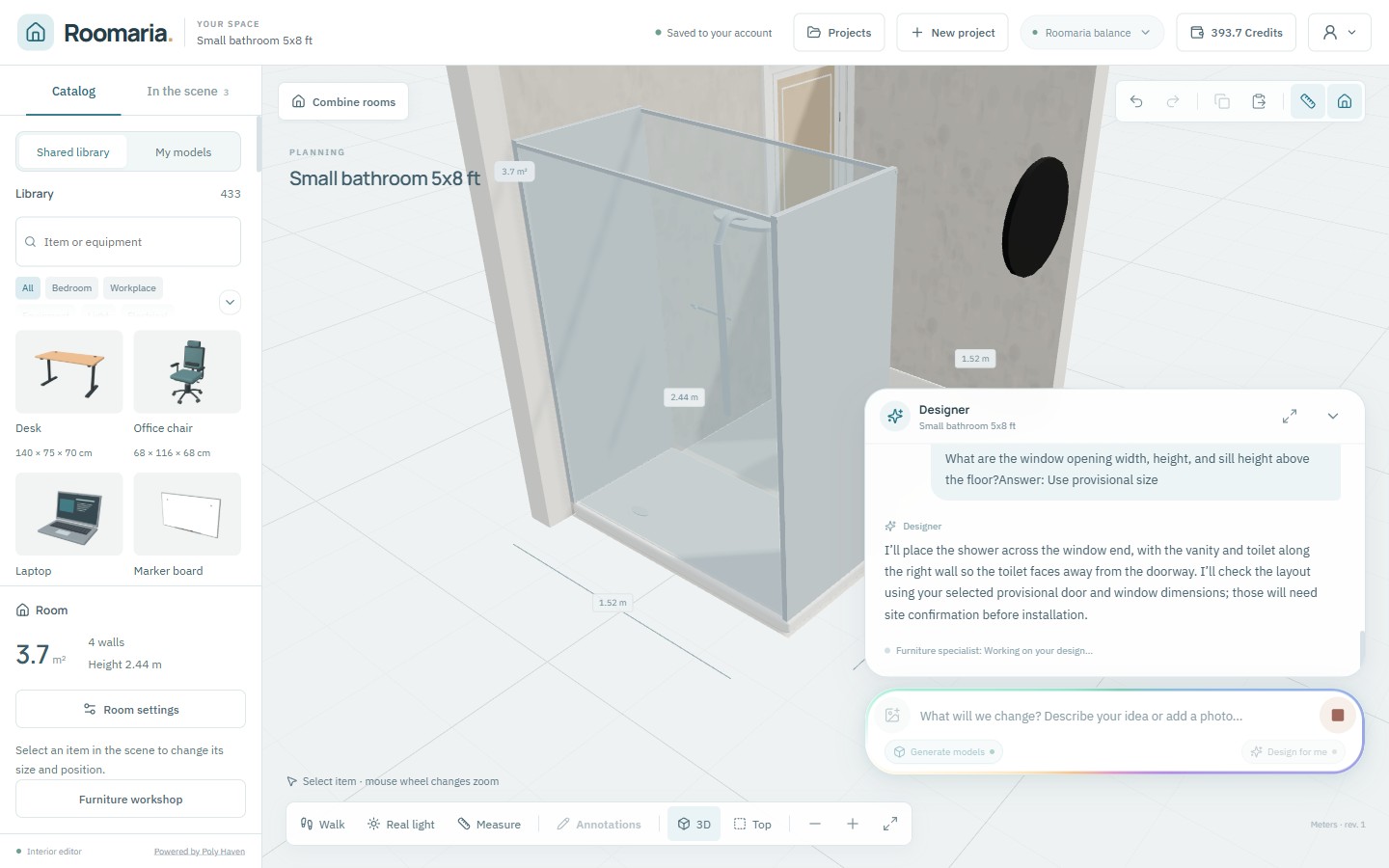Click the prompt text field
The image size is (1389, 868).
coord(1114,716)
